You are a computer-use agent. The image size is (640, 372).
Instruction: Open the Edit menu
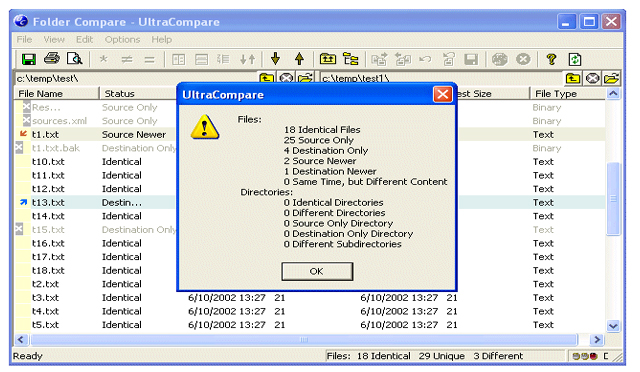point(84,40)
